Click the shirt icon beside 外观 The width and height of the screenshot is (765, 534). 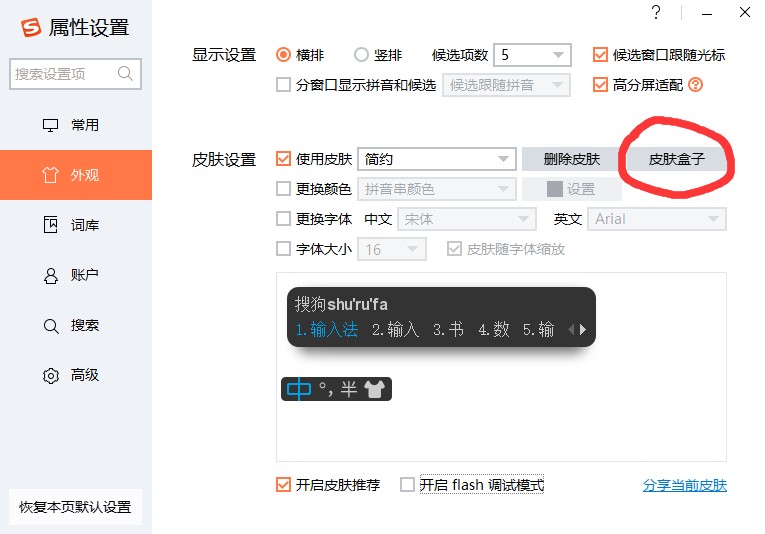click(x=50, y=175)
